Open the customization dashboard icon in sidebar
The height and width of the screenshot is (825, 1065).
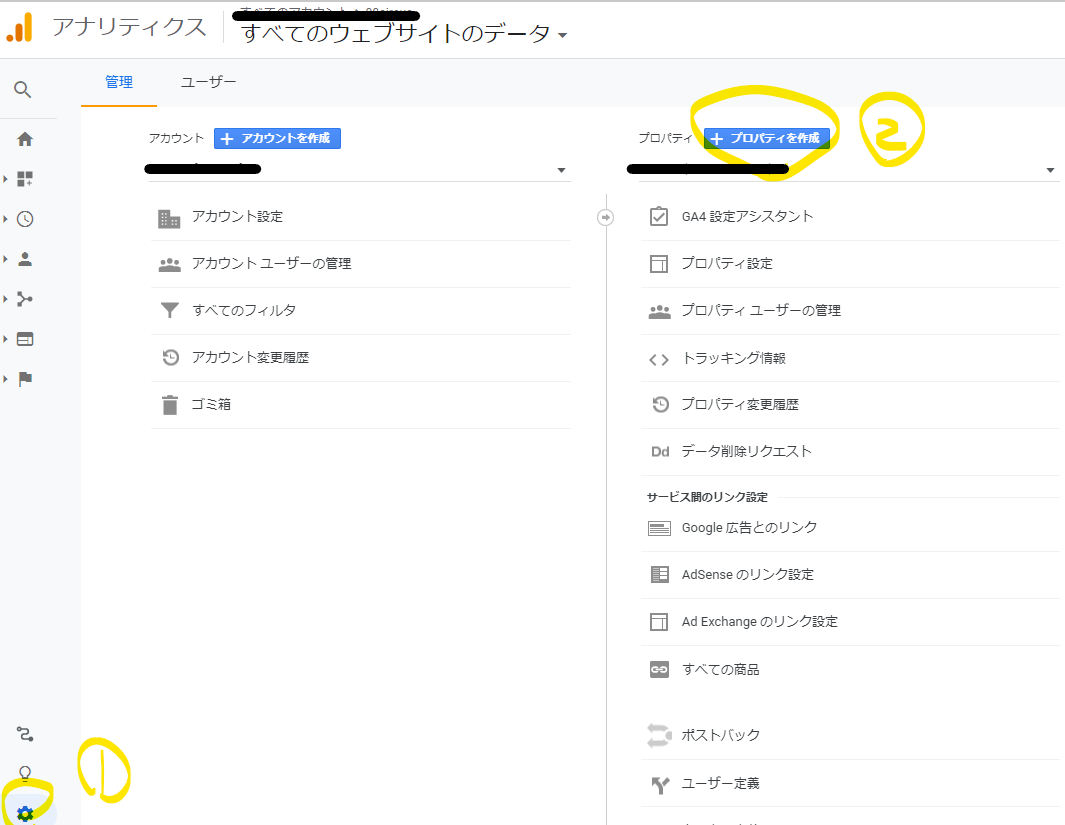[x=25, y=179]
